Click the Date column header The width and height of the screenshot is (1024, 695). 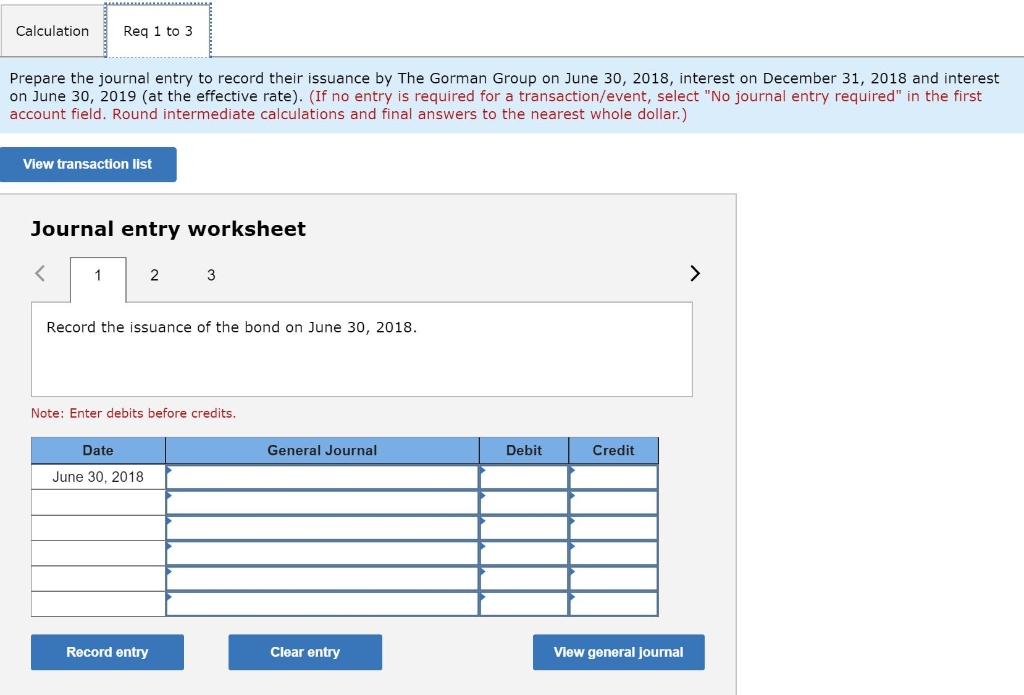click(x=98, y=450)
